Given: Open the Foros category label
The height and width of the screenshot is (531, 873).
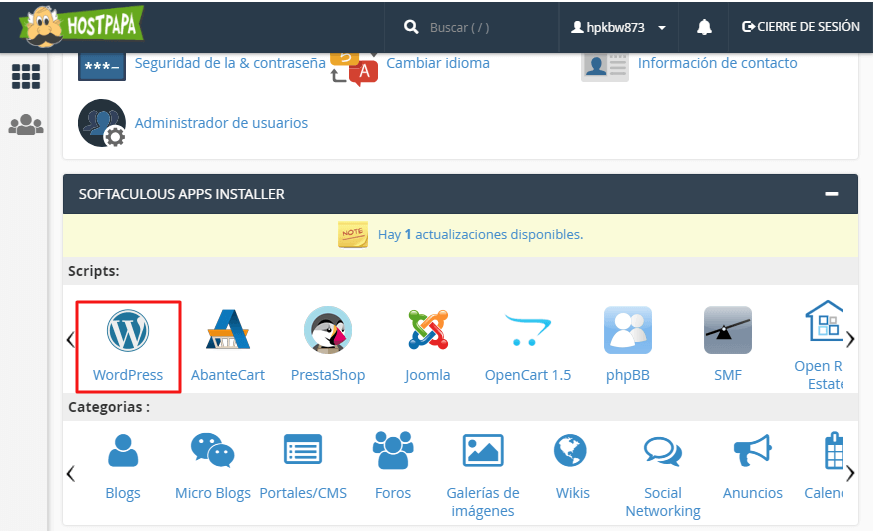Looking at the screenshot, I should [393, 493].
